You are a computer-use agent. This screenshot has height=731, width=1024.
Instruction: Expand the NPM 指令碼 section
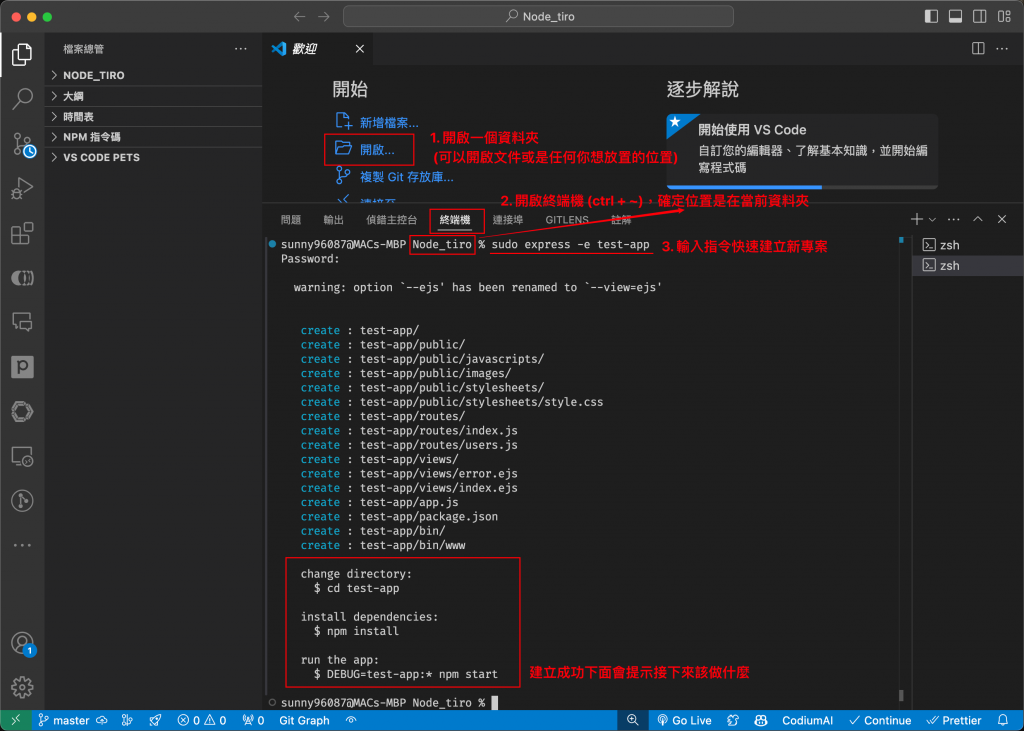(153, 137)
